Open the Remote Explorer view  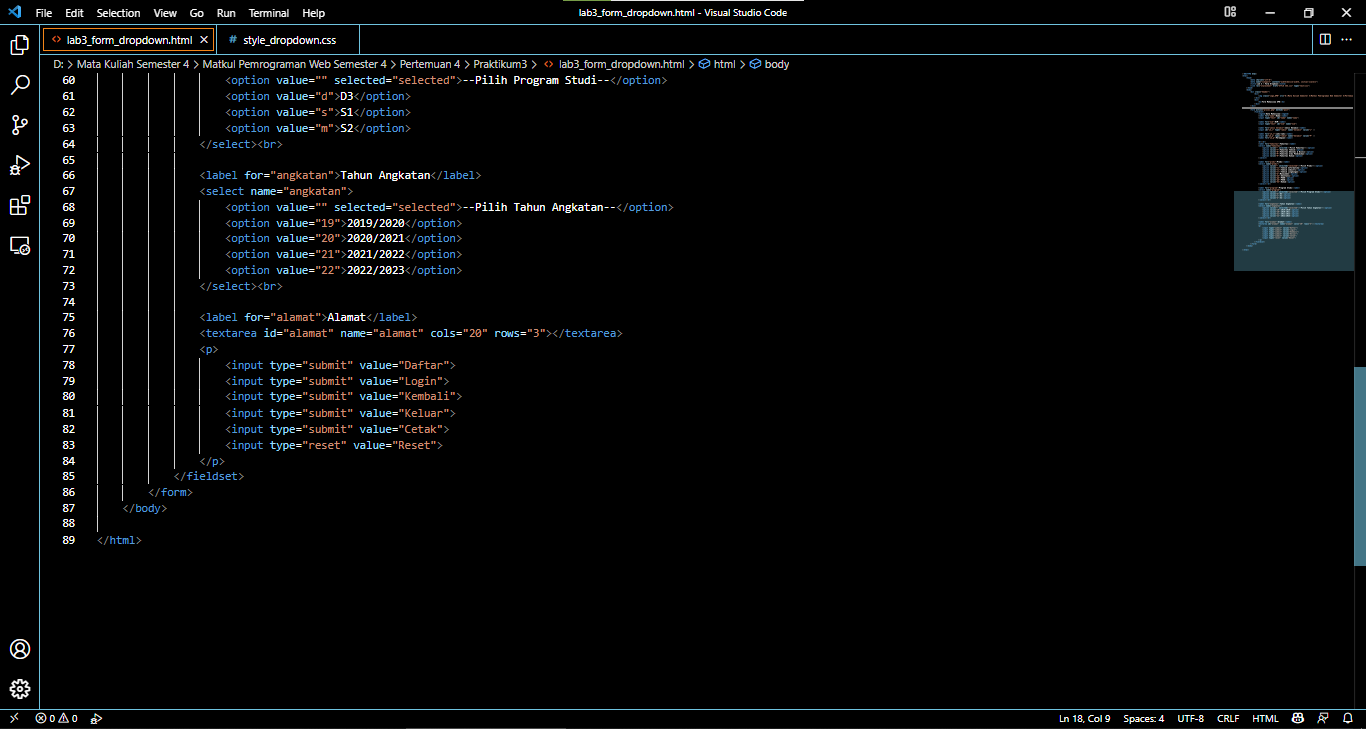click(x=20, y=245)
